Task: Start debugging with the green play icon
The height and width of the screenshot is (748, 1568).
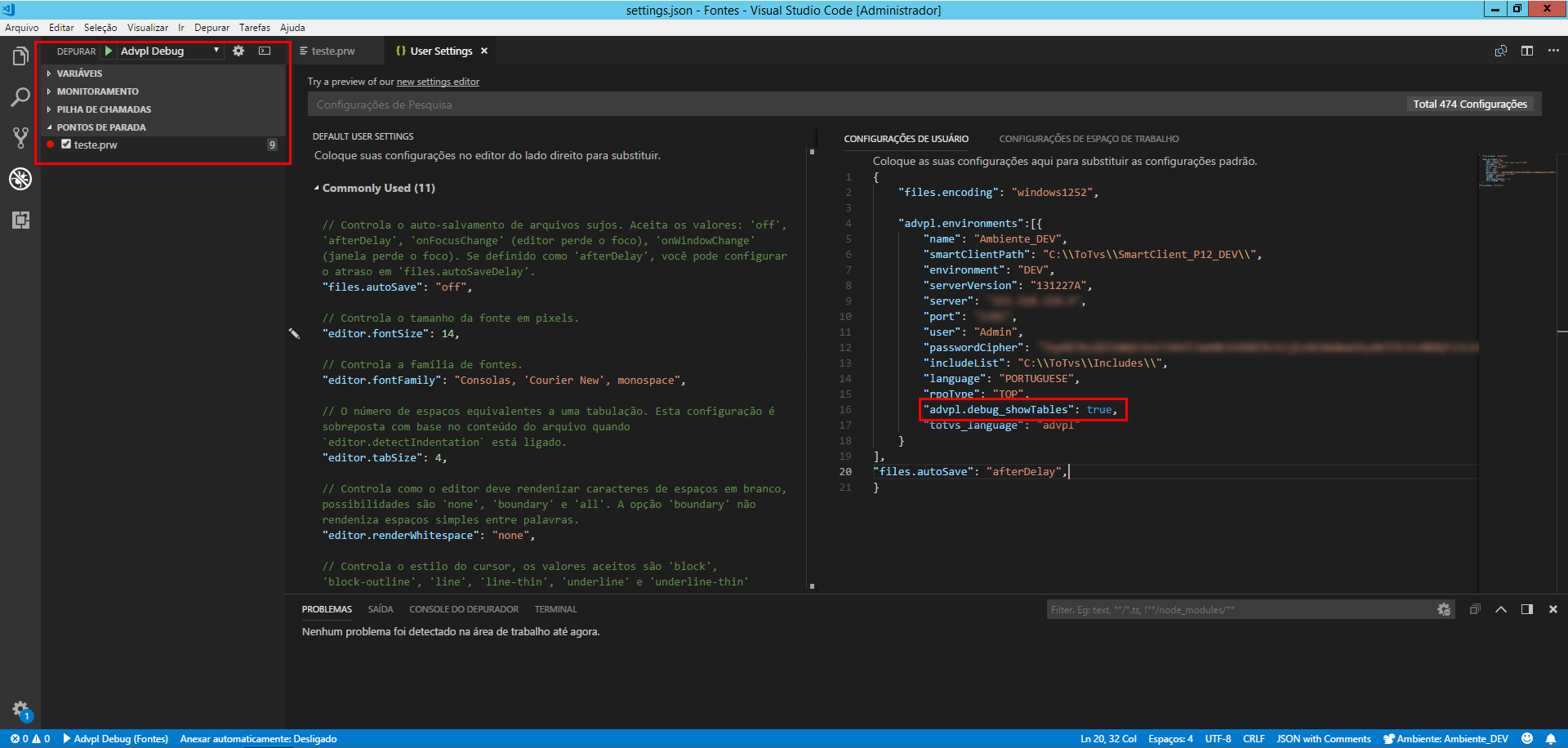Action: point(109,50)
